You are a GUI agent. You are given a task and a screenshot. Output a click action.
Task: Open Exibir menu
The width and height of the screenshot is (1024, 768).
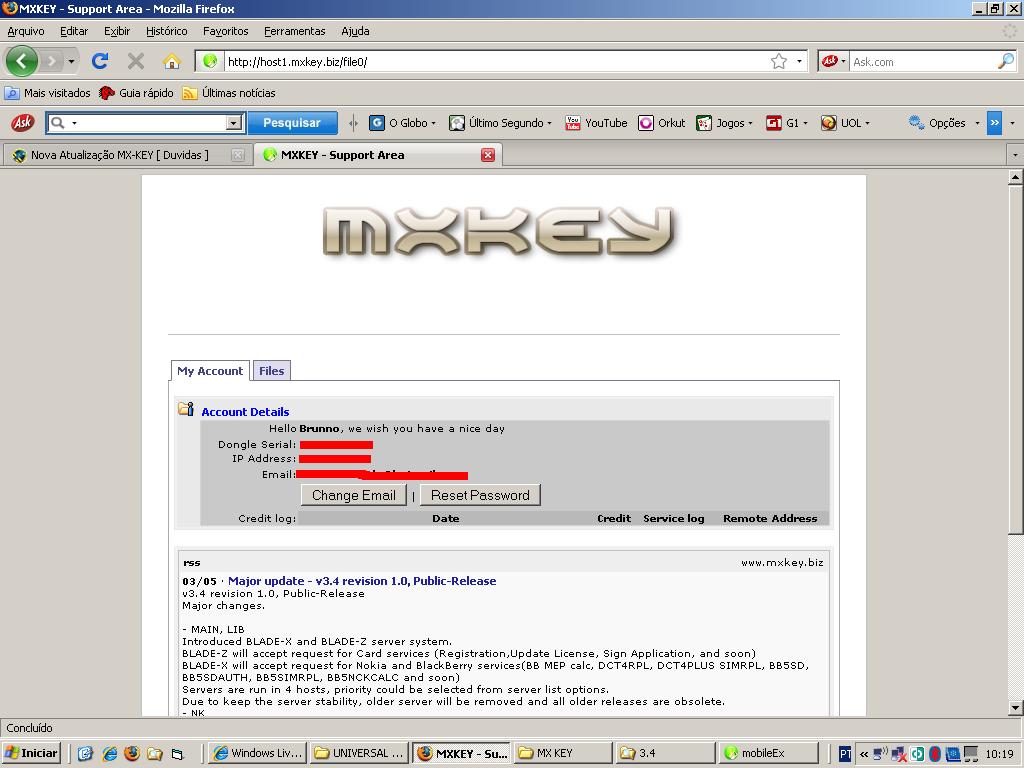coord(117,31)
